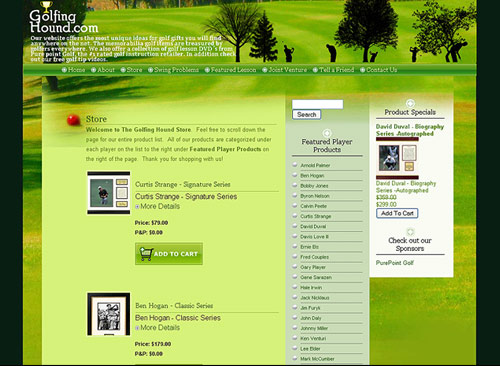Open the Ben Hogan Classic Series thumbnail
Viewport: 500px width, 366px height.
point(109,314)
